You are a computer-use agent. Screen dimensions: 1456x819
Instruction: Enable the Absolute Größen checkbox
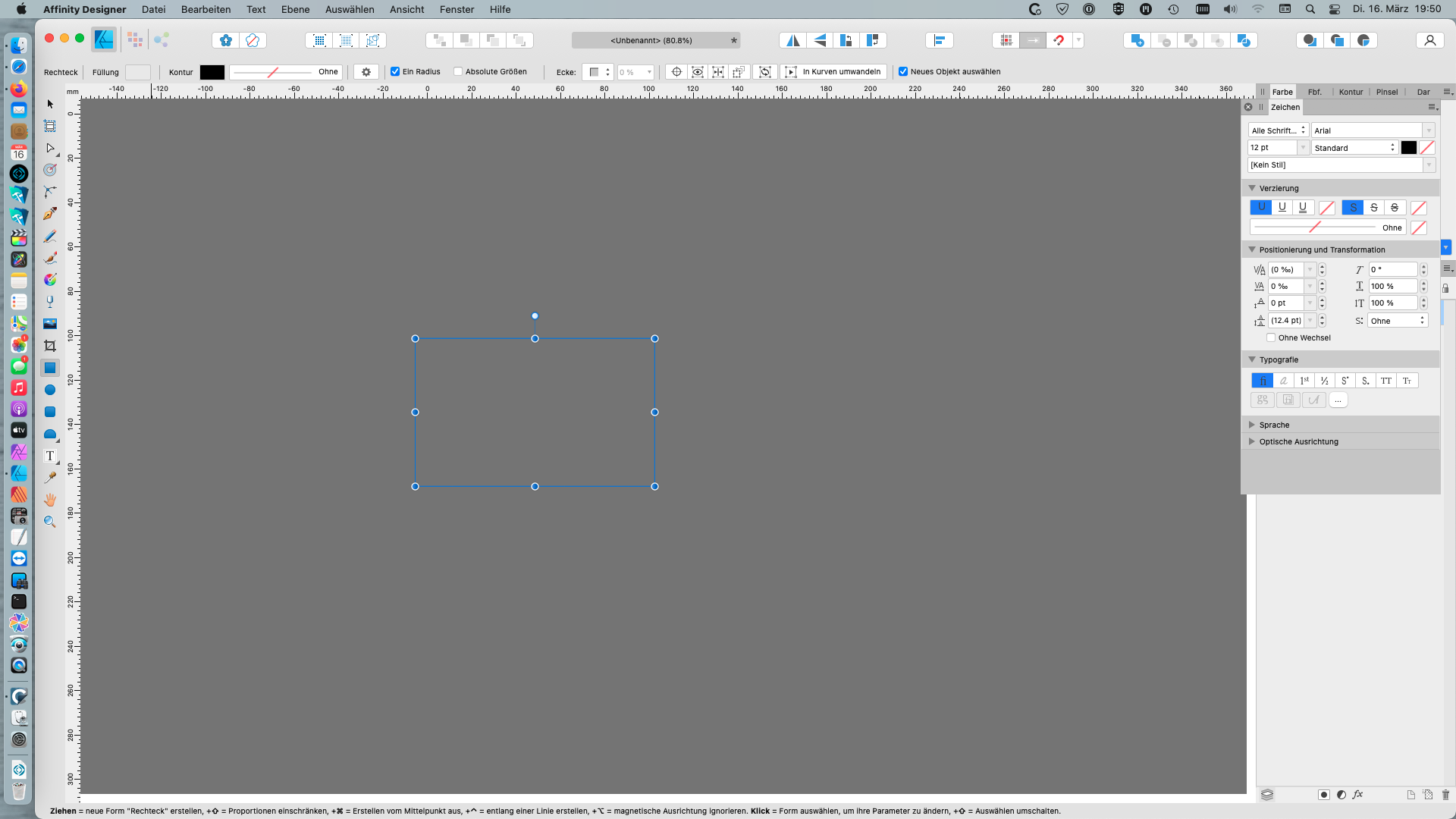point(458,71)
